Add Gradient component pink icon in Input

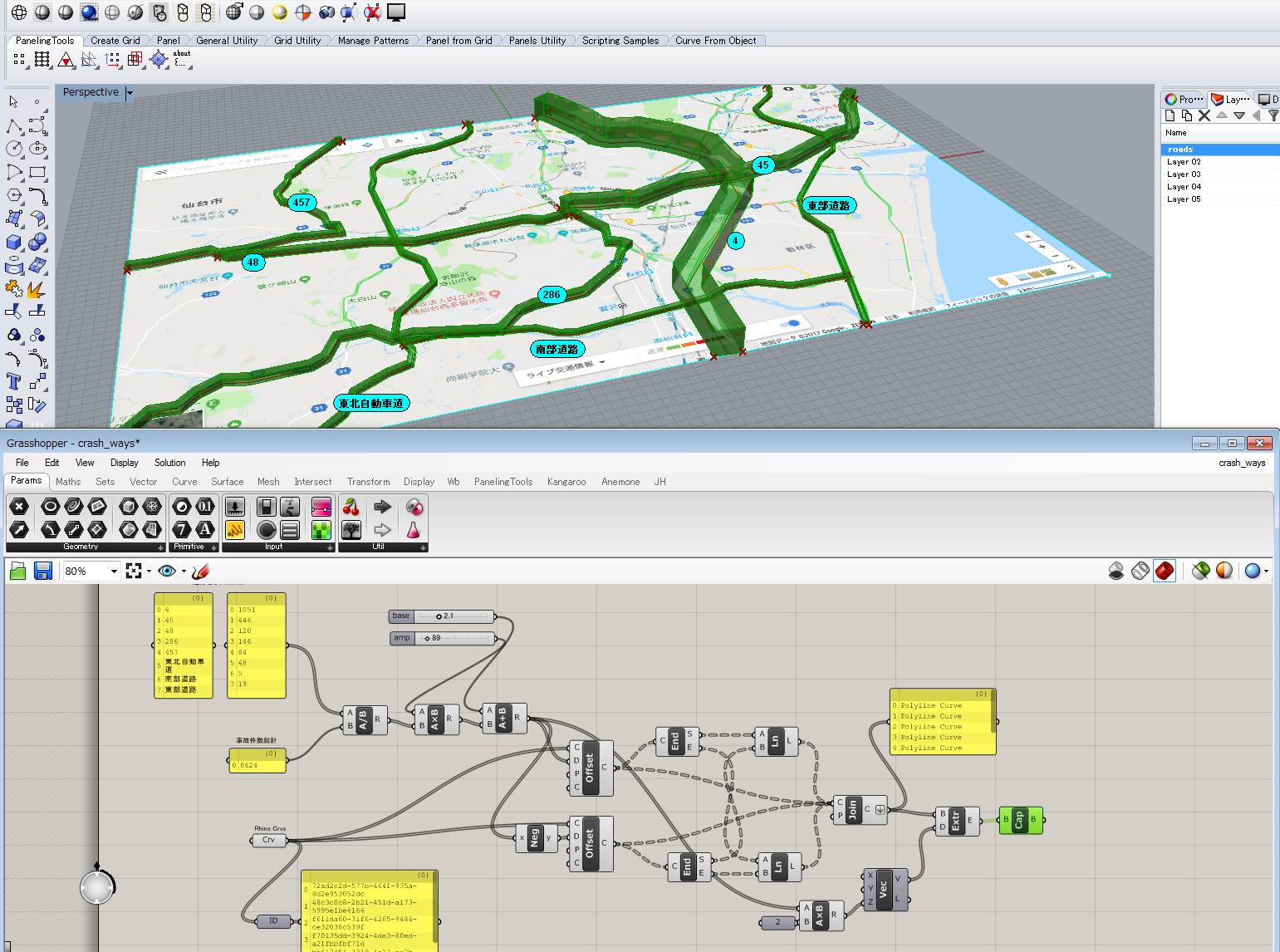(321, 506)
